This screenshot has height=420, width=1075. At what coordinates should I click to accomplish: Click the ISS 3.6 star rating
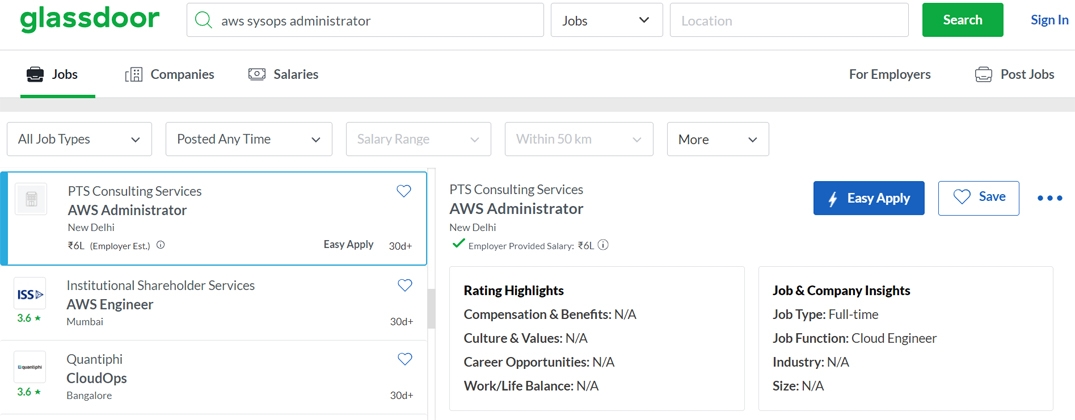29,319
